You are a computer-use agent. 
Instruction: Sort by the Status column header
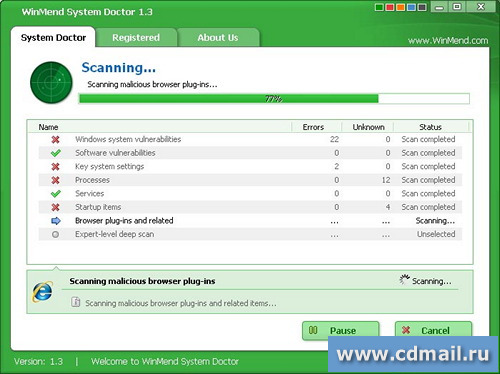430,127
